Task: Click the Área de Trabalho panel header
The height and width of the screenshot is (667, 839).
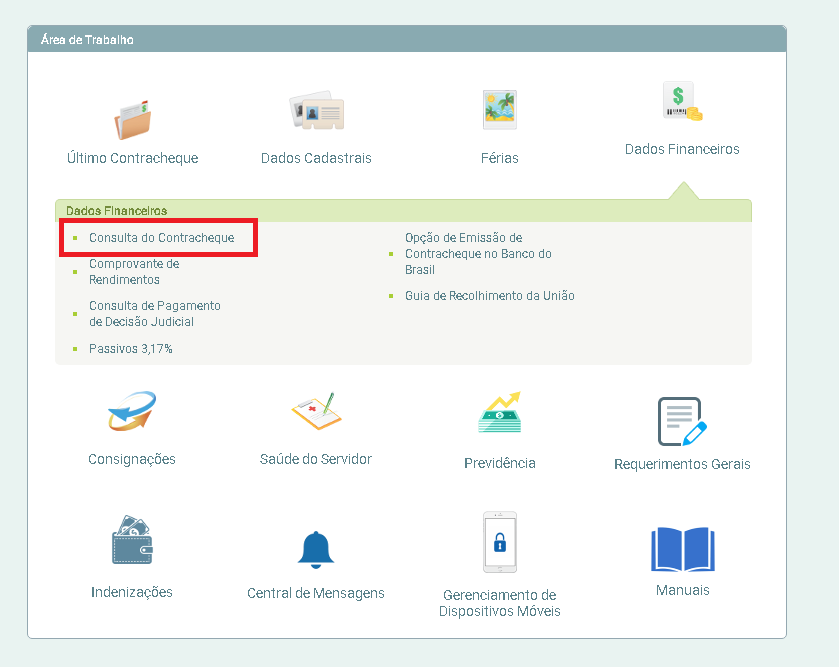Action: (x=87, y=40)
